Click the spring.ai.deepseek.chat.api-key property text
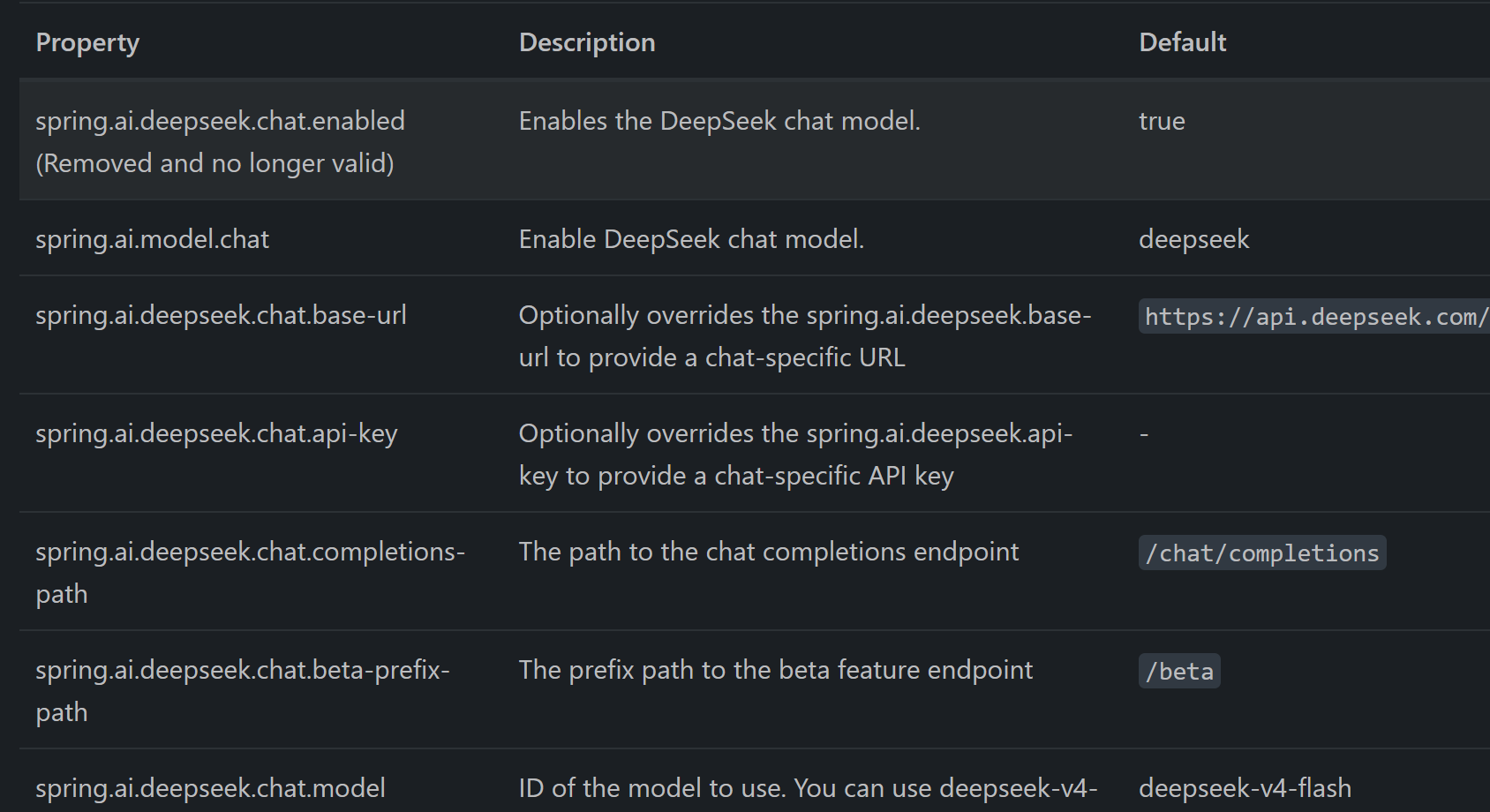Image resolution: width=1490 pixels, height=812 pixels. (216, 433)
